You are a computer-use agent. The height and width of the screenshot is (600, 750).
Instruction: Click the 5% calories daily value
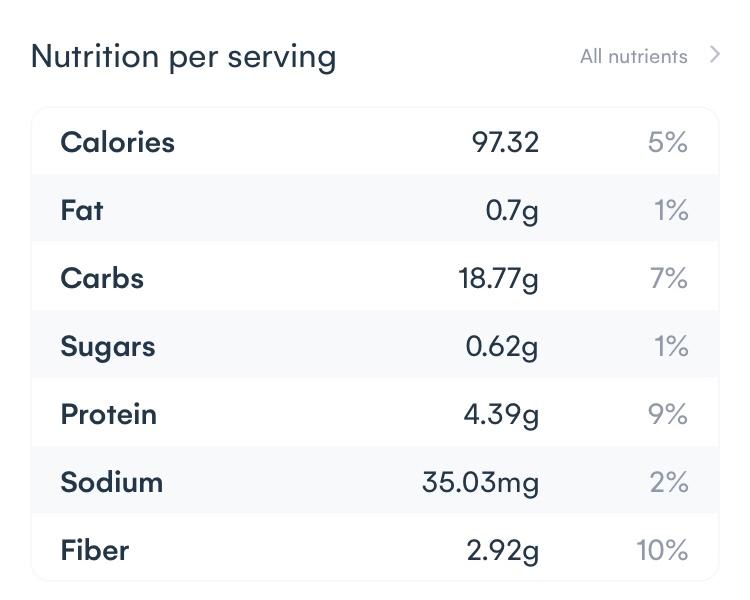pyautogui.click(x=668, y=142)
